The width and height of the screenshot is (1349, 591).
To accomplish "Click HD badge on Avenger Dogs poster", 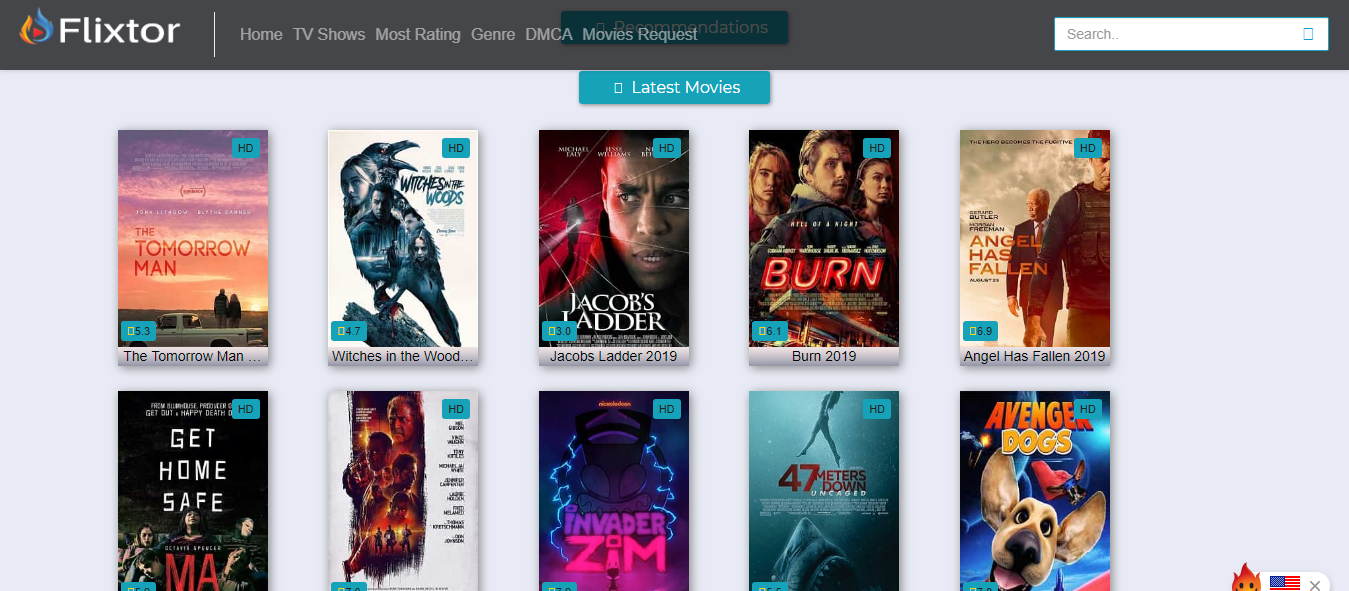I will click(1088, 409).
